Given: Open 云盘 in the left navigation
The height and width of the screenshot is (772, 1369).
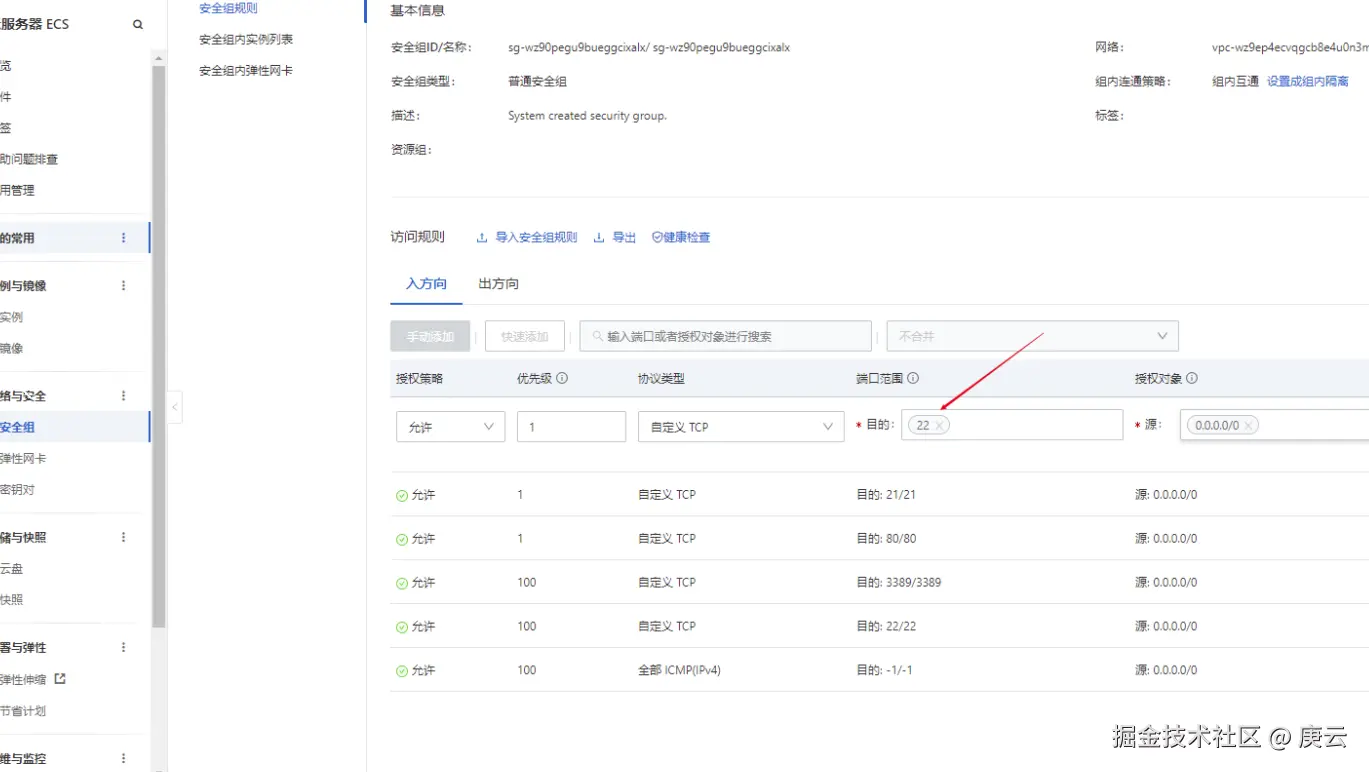Looking at the screenshot, I should [11, 569].
